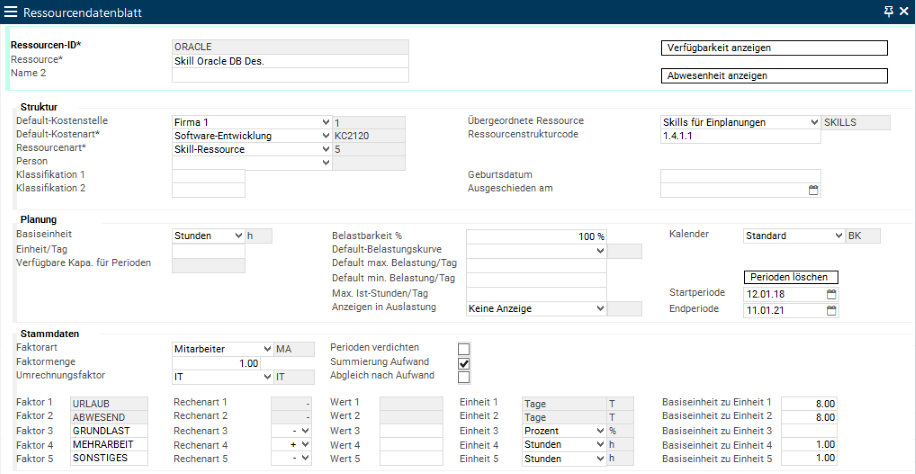916x474 pixels.
Task: Click the Ressource name input field
Action: pyautogui.click(x=290, y=61)
